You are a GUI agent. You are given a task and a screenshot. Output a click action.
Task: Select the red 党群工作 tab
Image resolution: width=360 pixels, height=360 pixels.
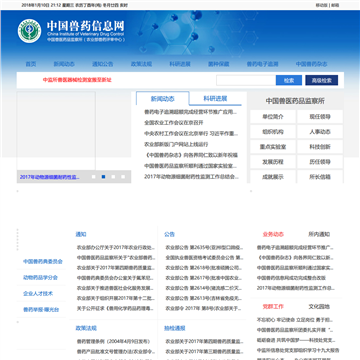click(273, 307)
